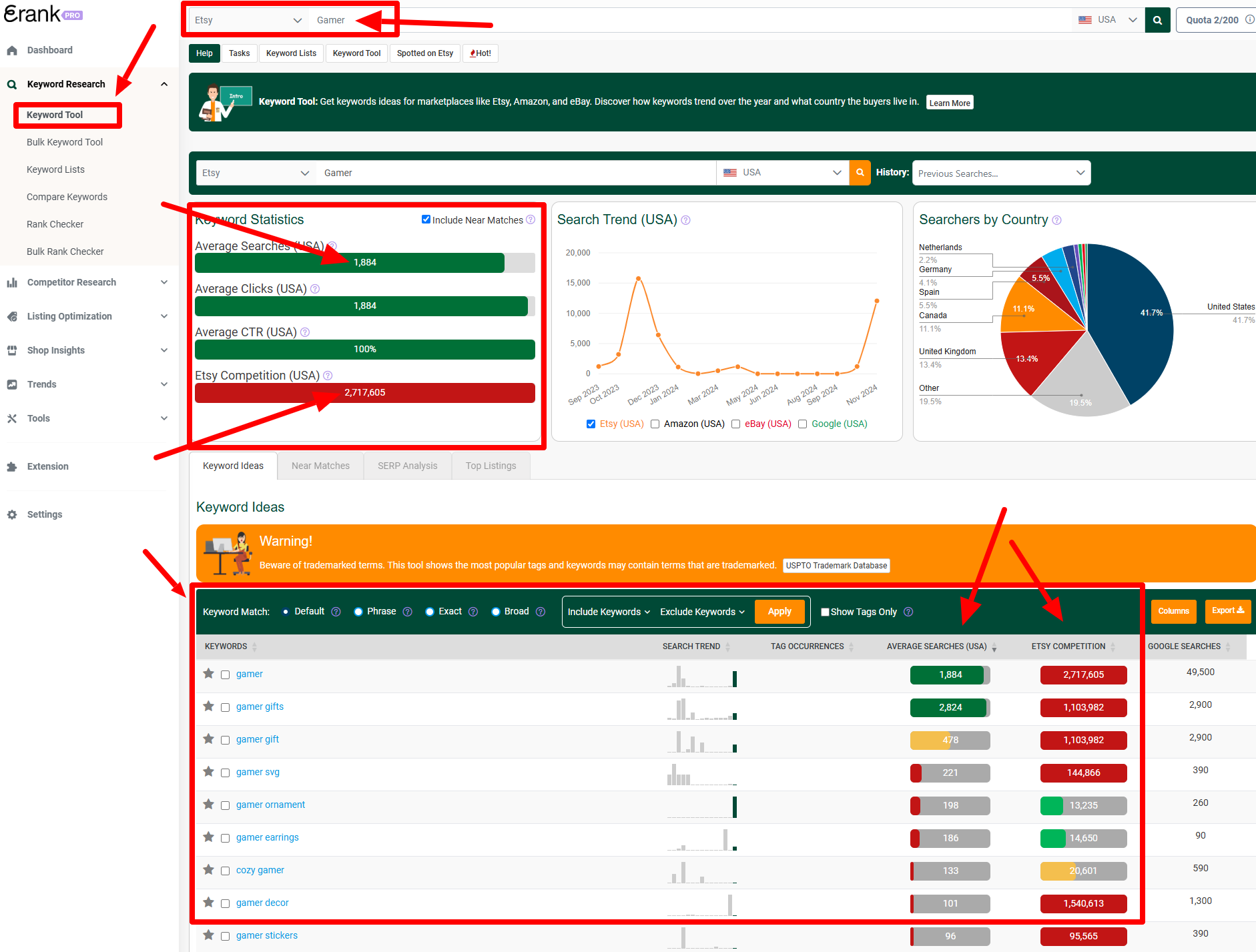Image resolution: width=1256 pixels, height=952 pixels.
Task: Open Previous Searches history dropdown
Action: click(x=1001, y=173)
